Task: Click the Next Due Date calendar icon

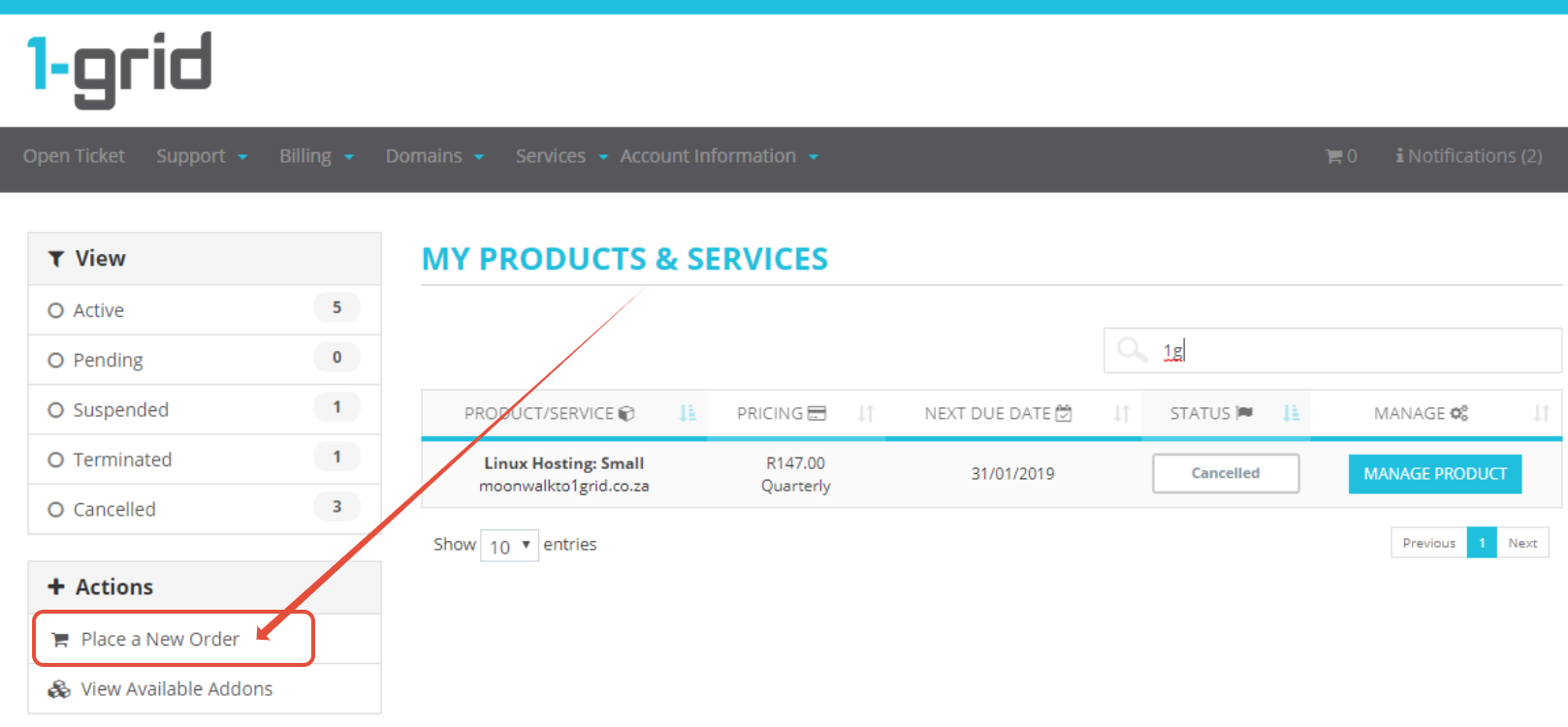Action: [1064, 414]
